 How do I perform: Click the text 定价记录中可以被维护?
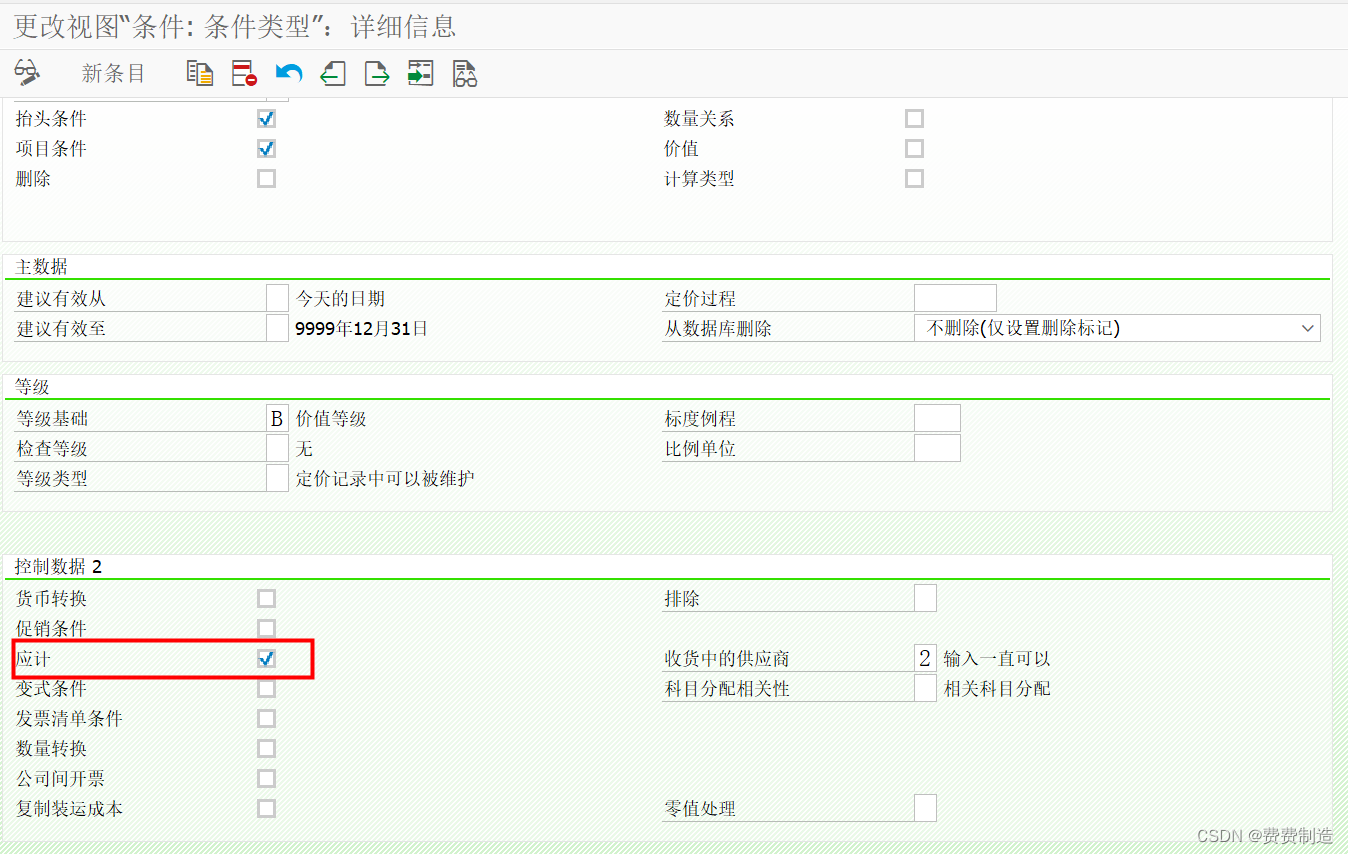(385, 479)
